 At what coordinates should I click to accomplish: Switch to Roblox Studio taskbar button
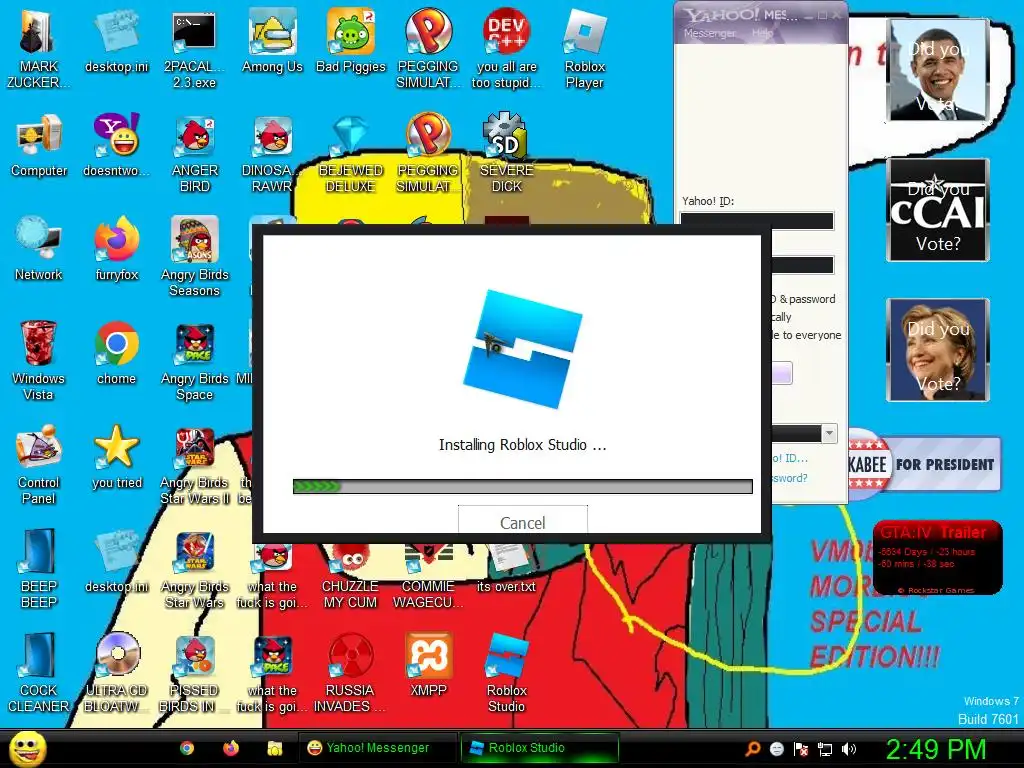pos(539,748)
